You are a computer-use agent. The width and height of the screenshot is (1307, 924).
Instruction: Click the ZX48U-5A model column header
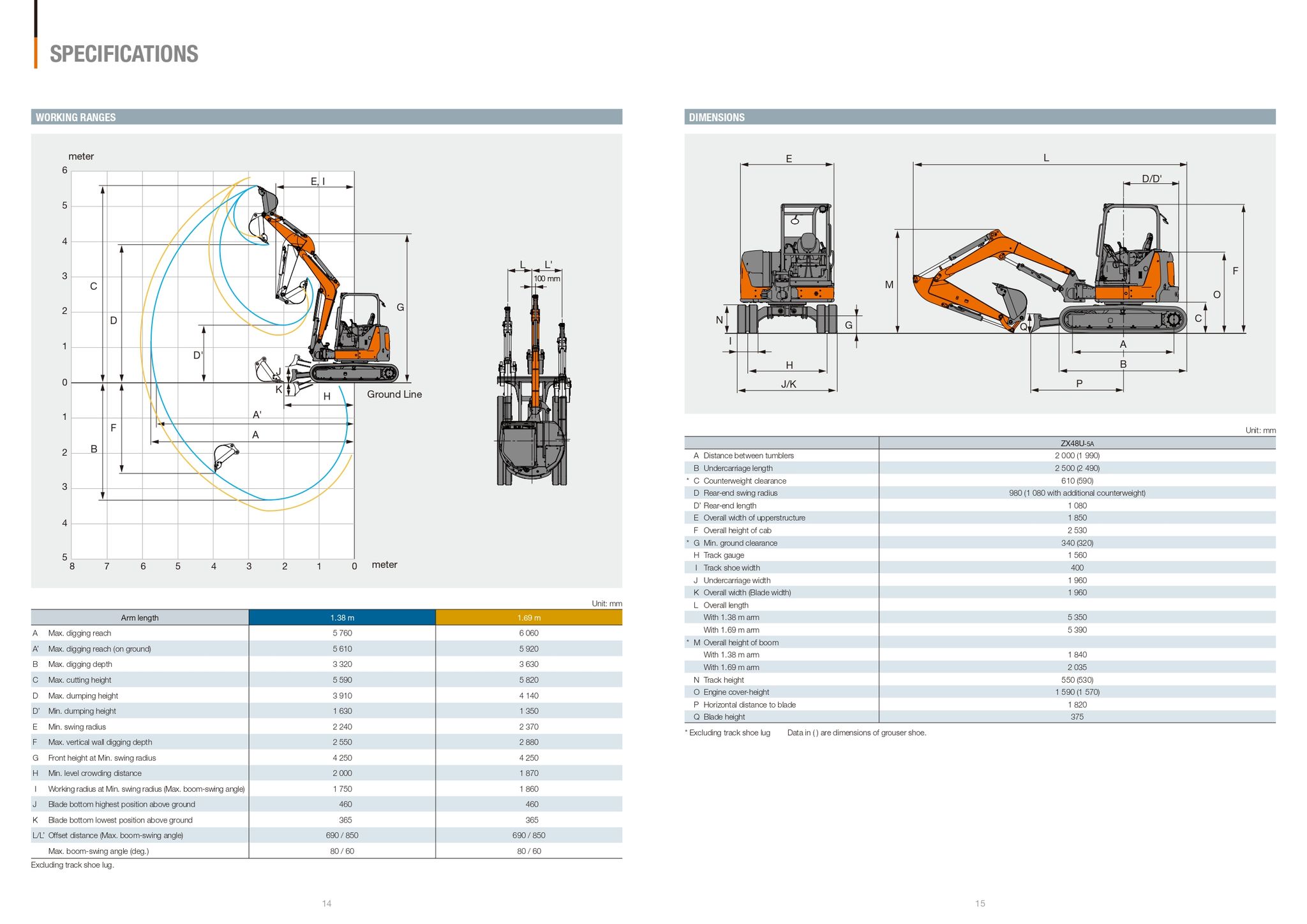[1077, 443]
